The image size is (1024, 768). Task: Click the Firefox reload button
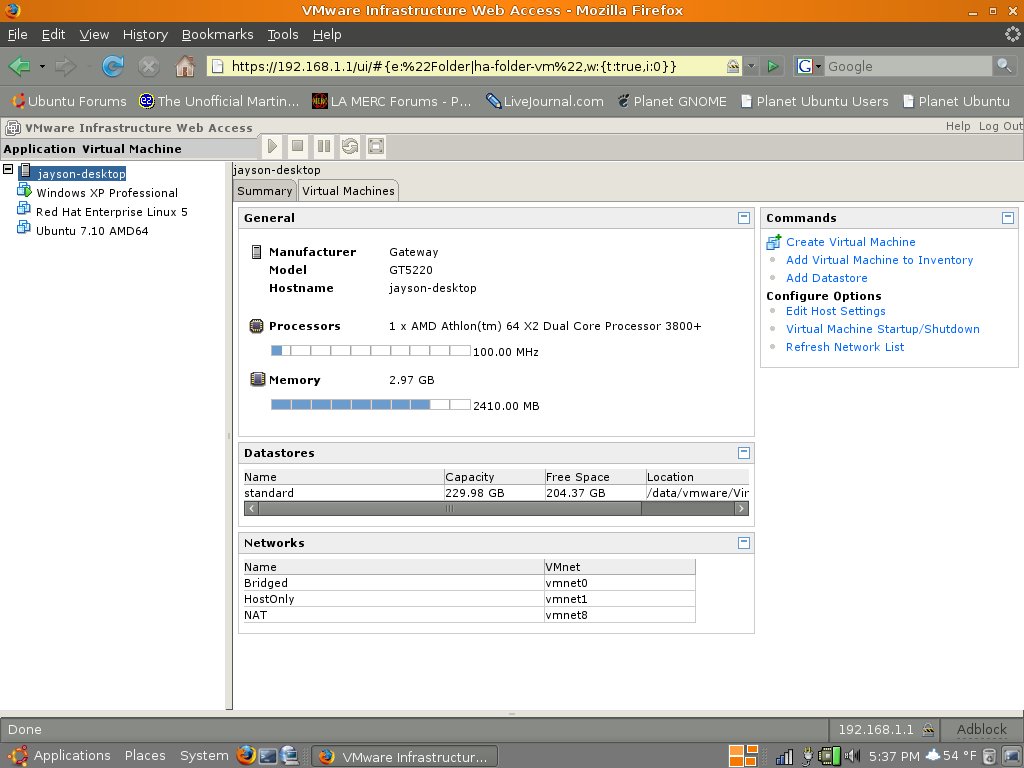(112, 66)
